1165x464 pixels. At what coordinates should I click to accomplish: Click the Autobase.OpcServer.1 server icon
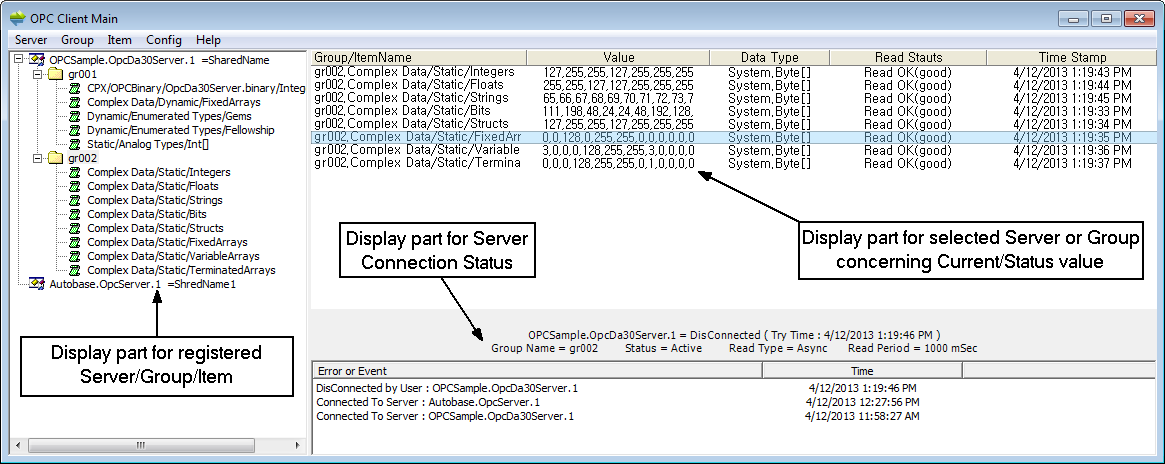click(x=37, y=284)
